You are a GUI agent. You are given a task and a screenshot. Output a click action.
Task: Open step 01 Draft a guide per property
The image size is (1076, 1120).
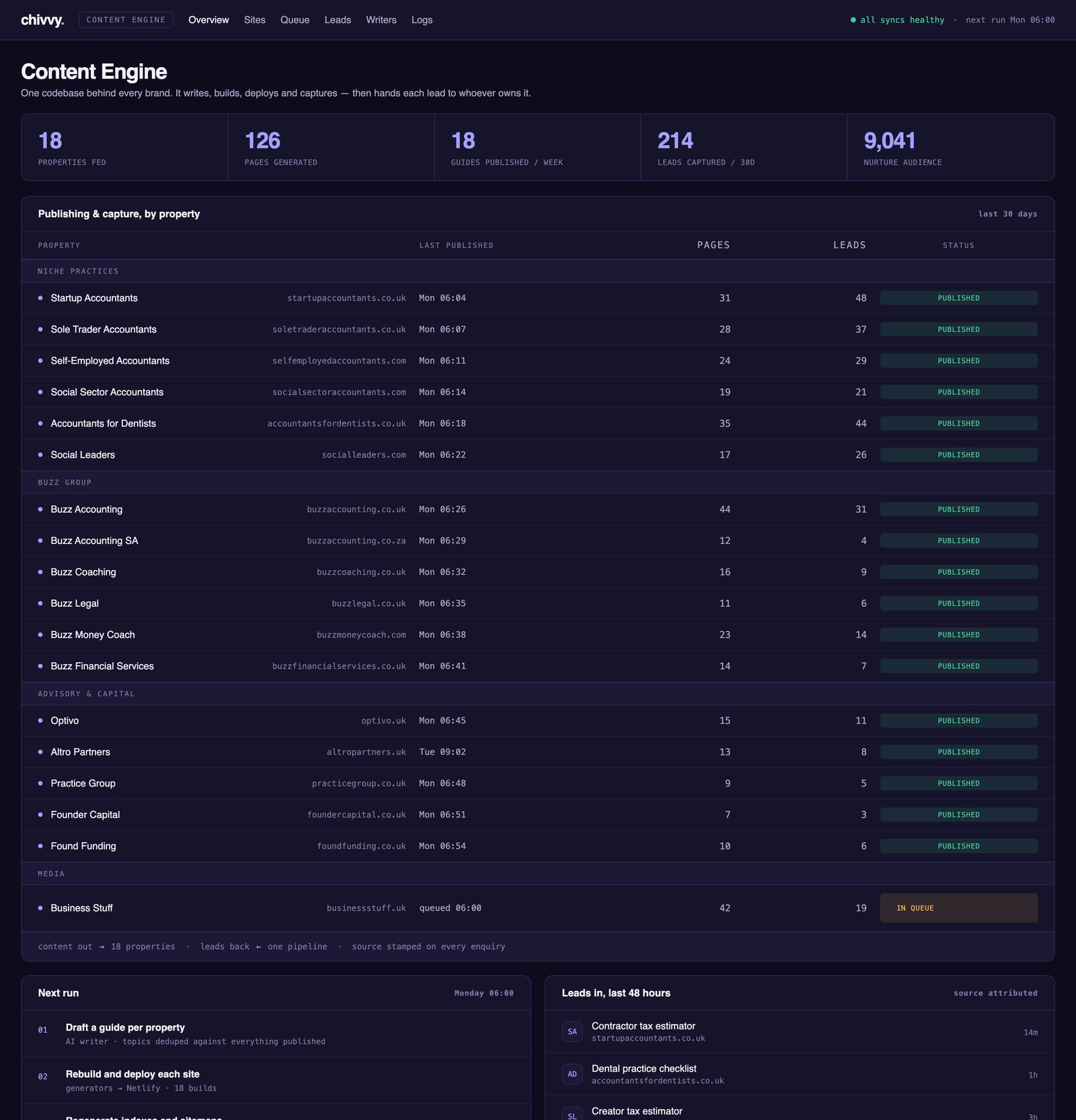coord(276,1034)
